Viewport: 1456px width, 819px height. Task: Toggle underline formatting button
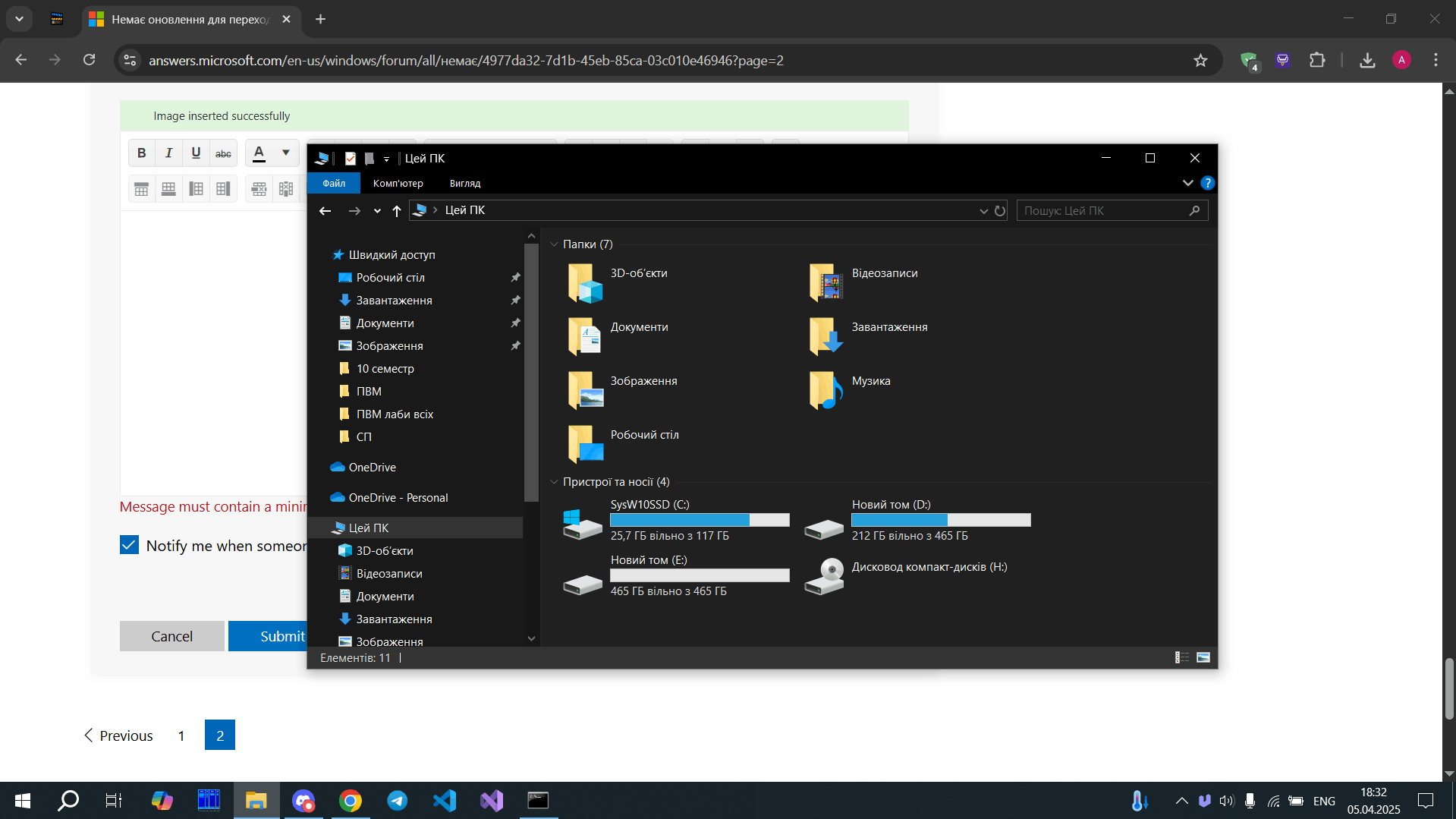click(x=196, y=153)
